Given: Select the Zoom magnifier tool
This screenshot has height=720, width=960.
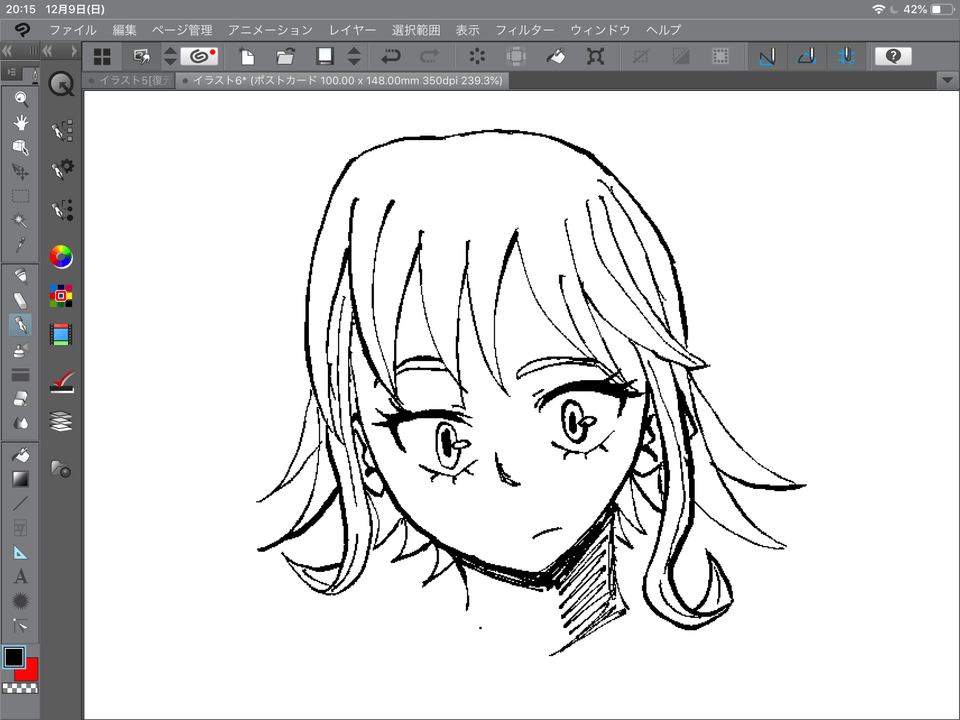Looking at the screenshot, I should pyautogui.click(x=20, y=97).
